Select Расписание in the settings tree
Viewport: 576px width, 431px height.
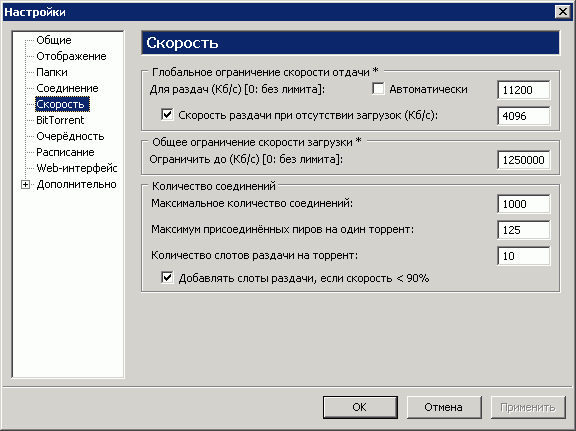pyautogui.click(x=65, y=152)
